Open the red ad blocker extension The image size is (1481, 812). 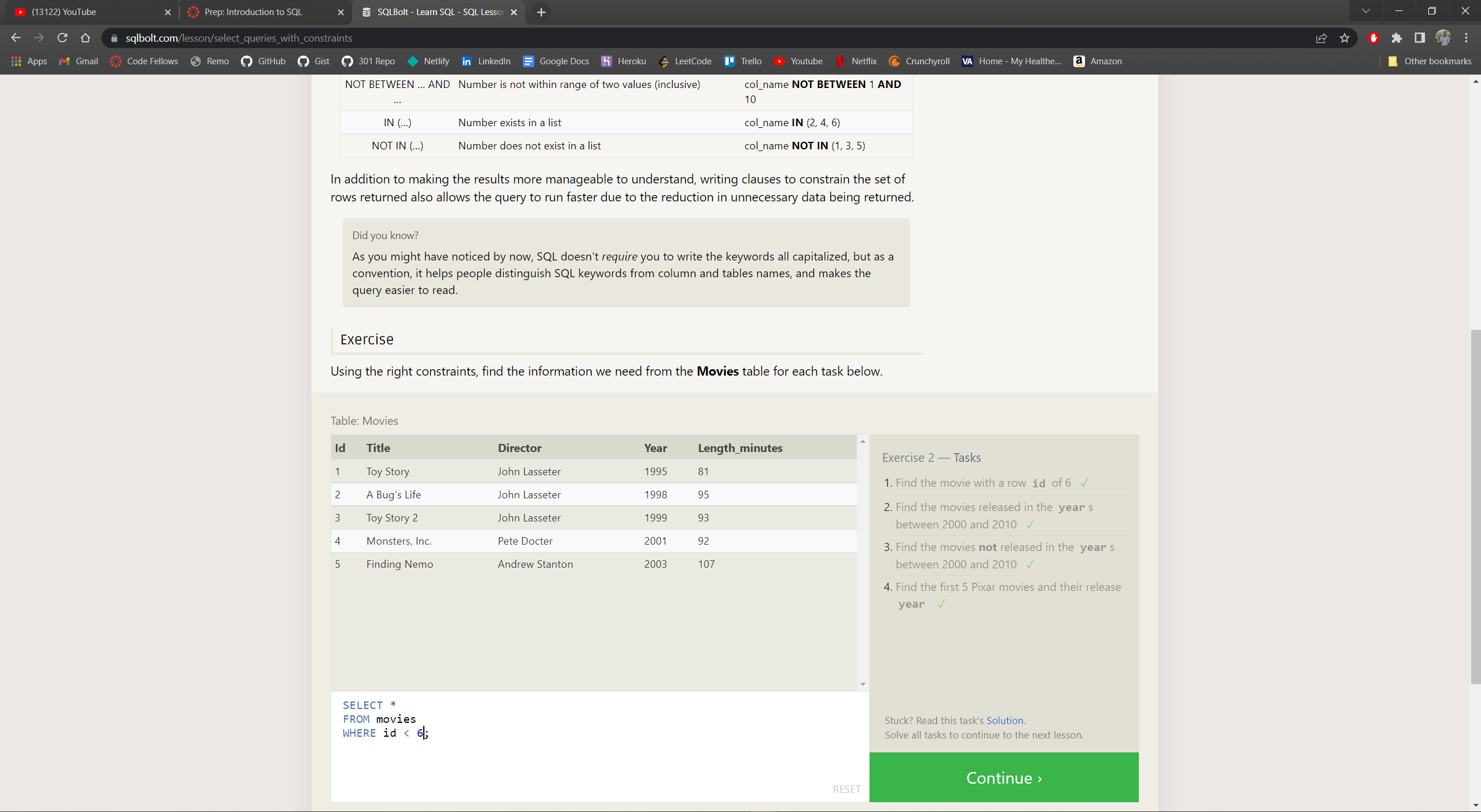coord(1373,38)
